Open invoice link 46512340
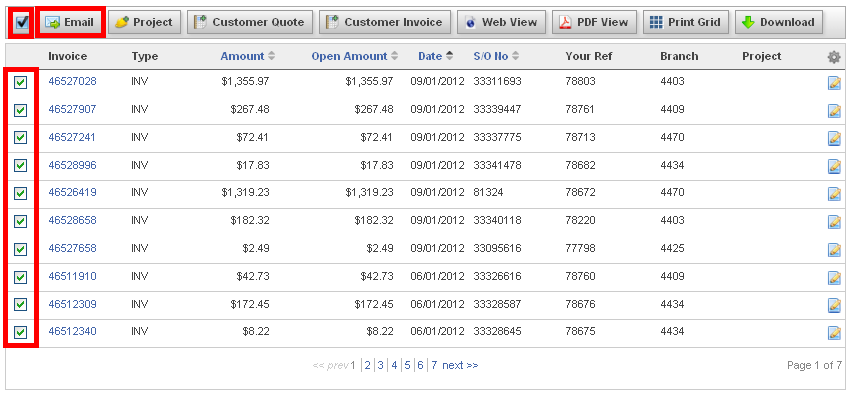 [x=72, y=331]
